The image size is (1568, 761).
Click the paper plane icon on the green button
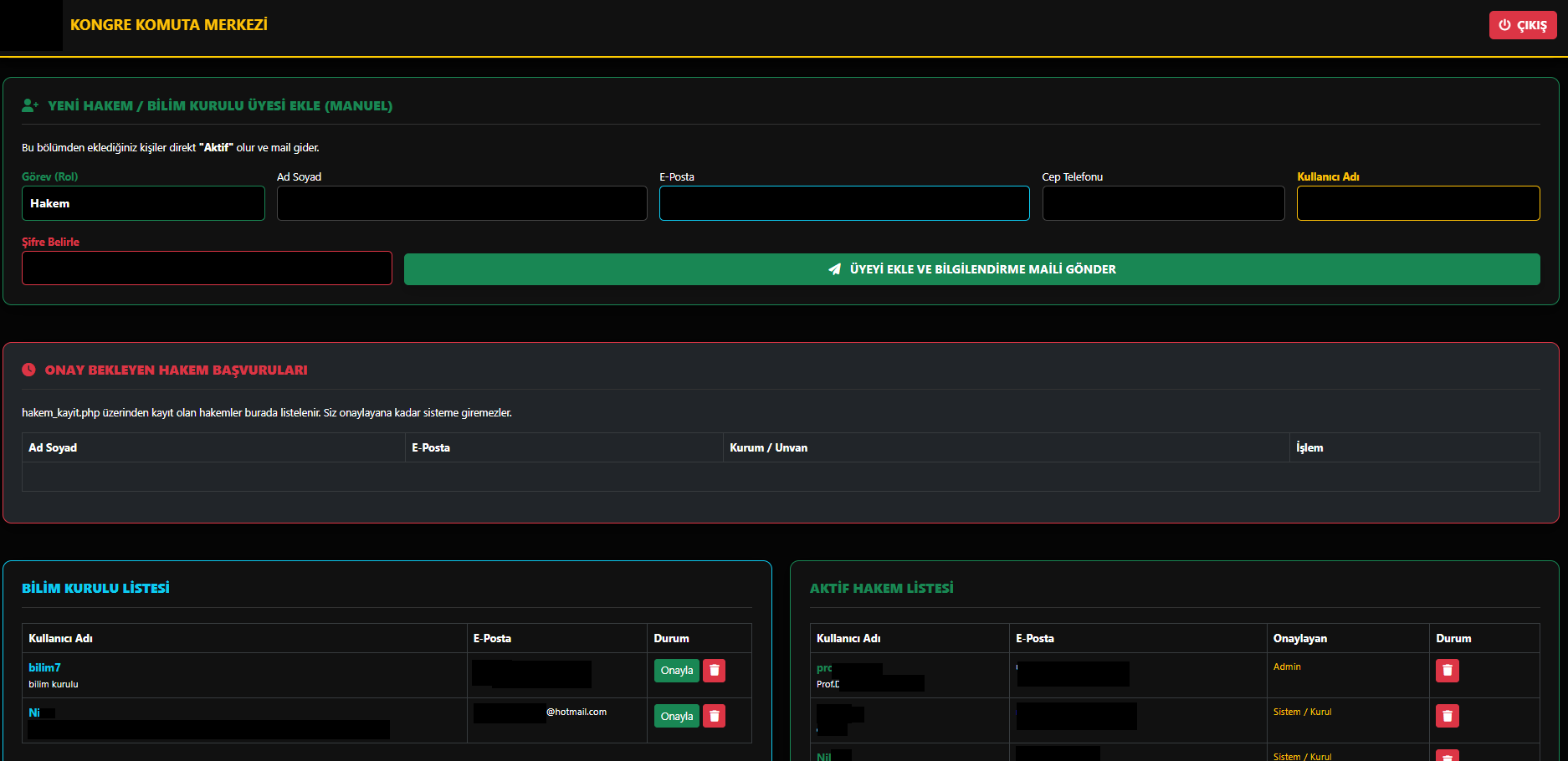[834, 269]
